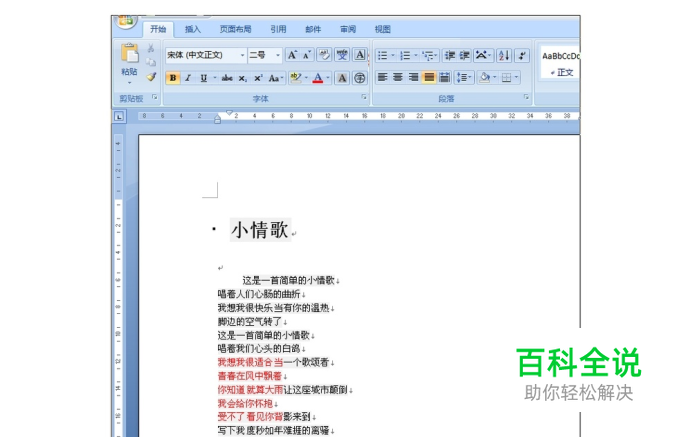Click the Copy icon in the clipboard group
This screenshot has width=692, height=437.
(x=151, y=62)
